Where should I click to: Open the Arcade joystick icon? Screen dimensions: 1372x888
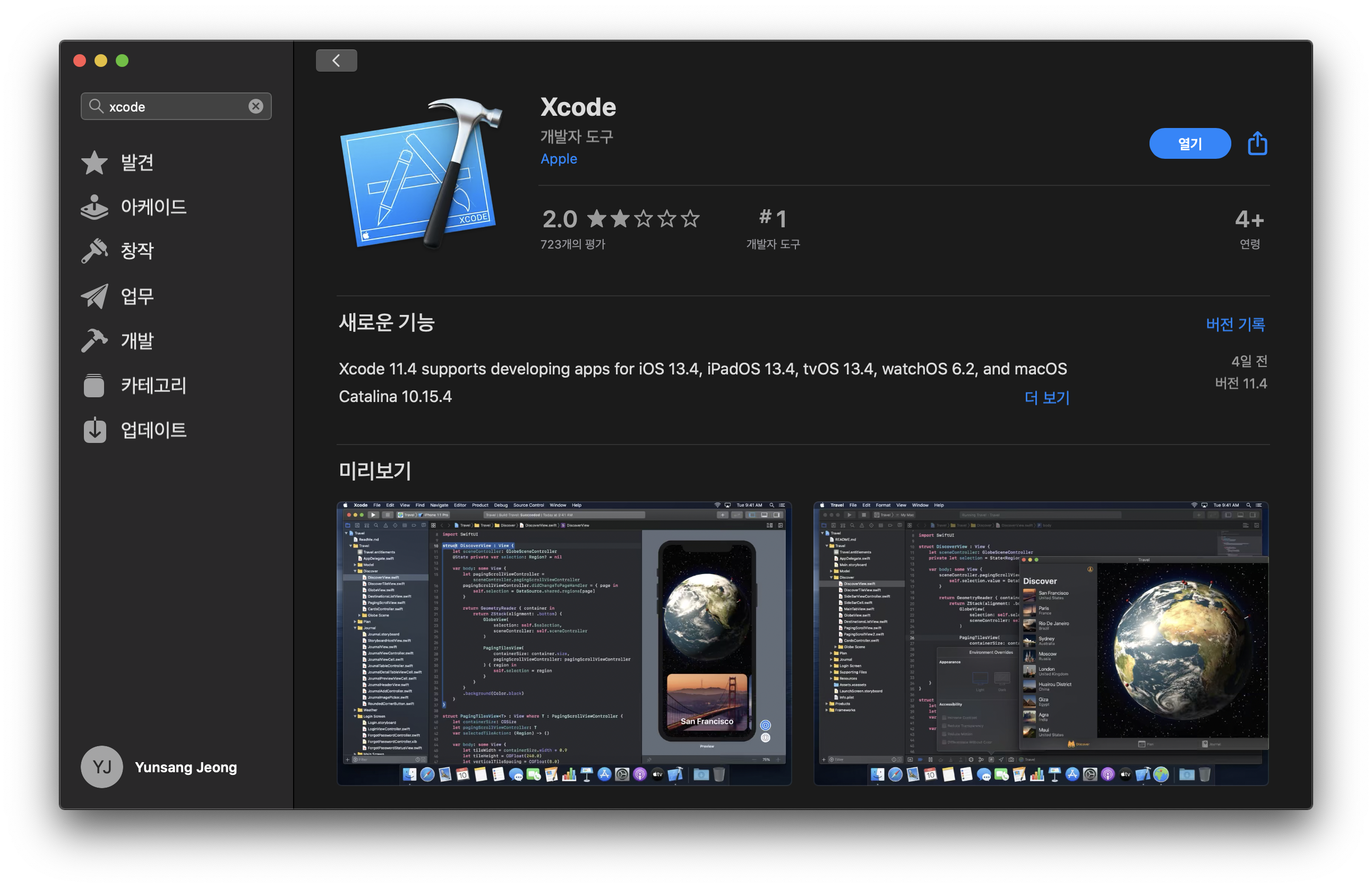(x=94, y=207)
